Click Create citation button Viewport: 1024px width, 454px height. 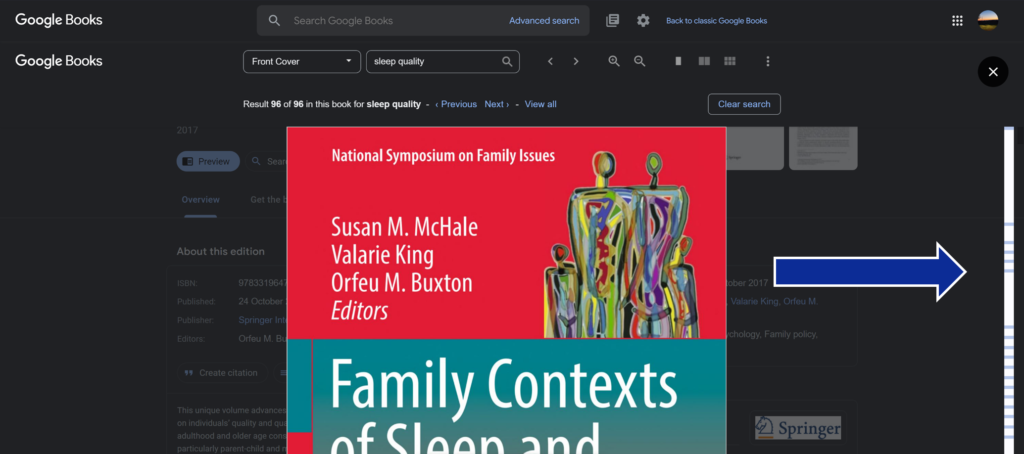(221, 373)
